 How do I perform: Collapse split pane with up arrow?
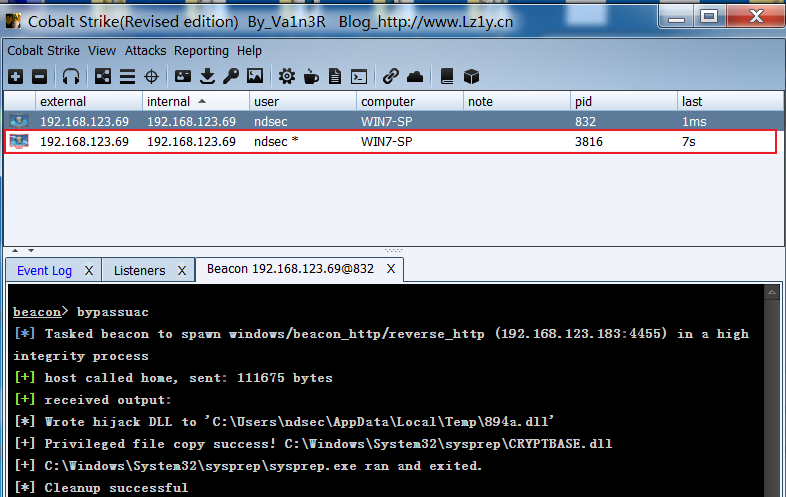pyautogui.click(x=15, y=250)
